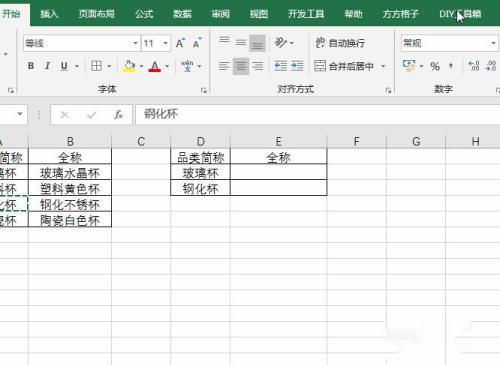Click the increase indent icon
The width and height of the screenshot is (500, 365).
coord(297,66)
